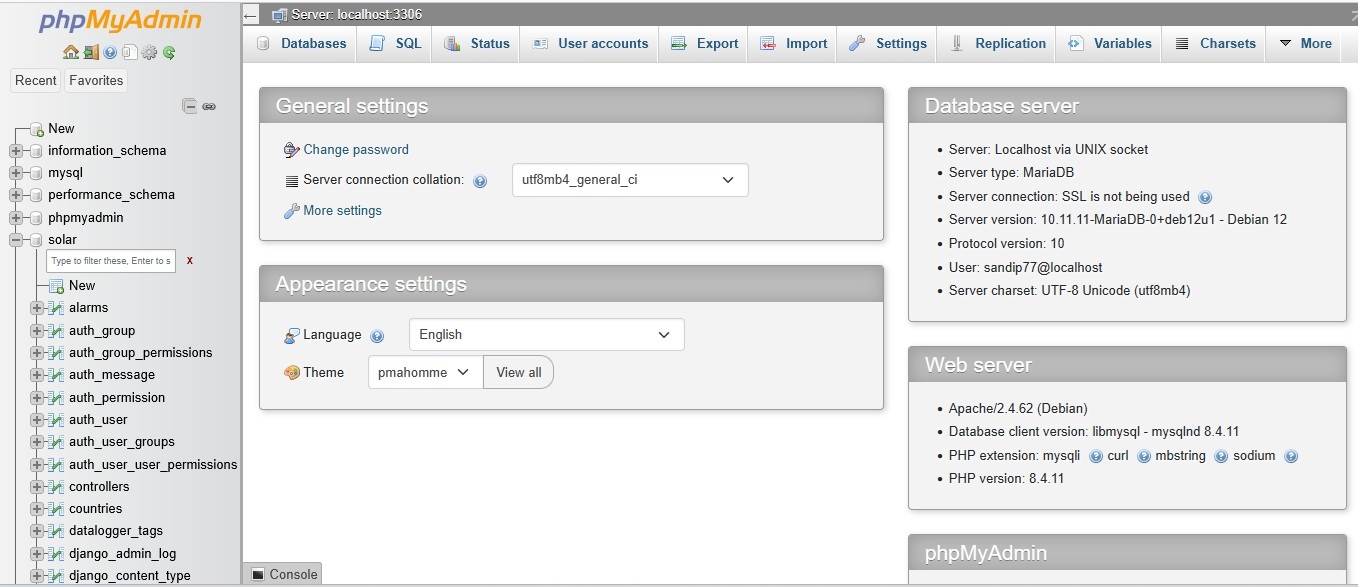Click the alarms table structure icon
Image resolution: width=1358 pixels, height=587 pixels.
coord(57,308)
